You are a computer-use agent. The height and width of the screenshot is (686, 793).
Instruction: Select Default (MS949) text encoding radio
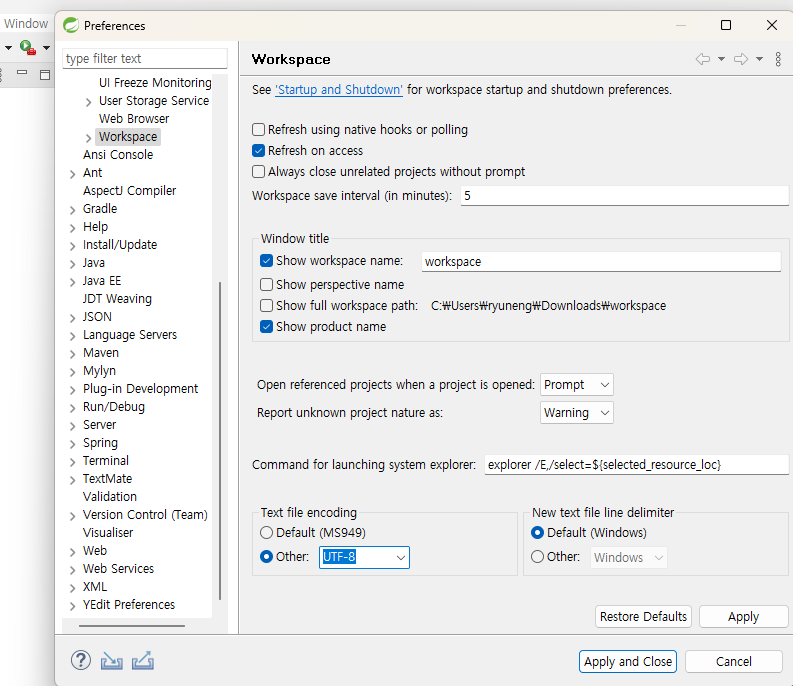(x=266, y=532)
